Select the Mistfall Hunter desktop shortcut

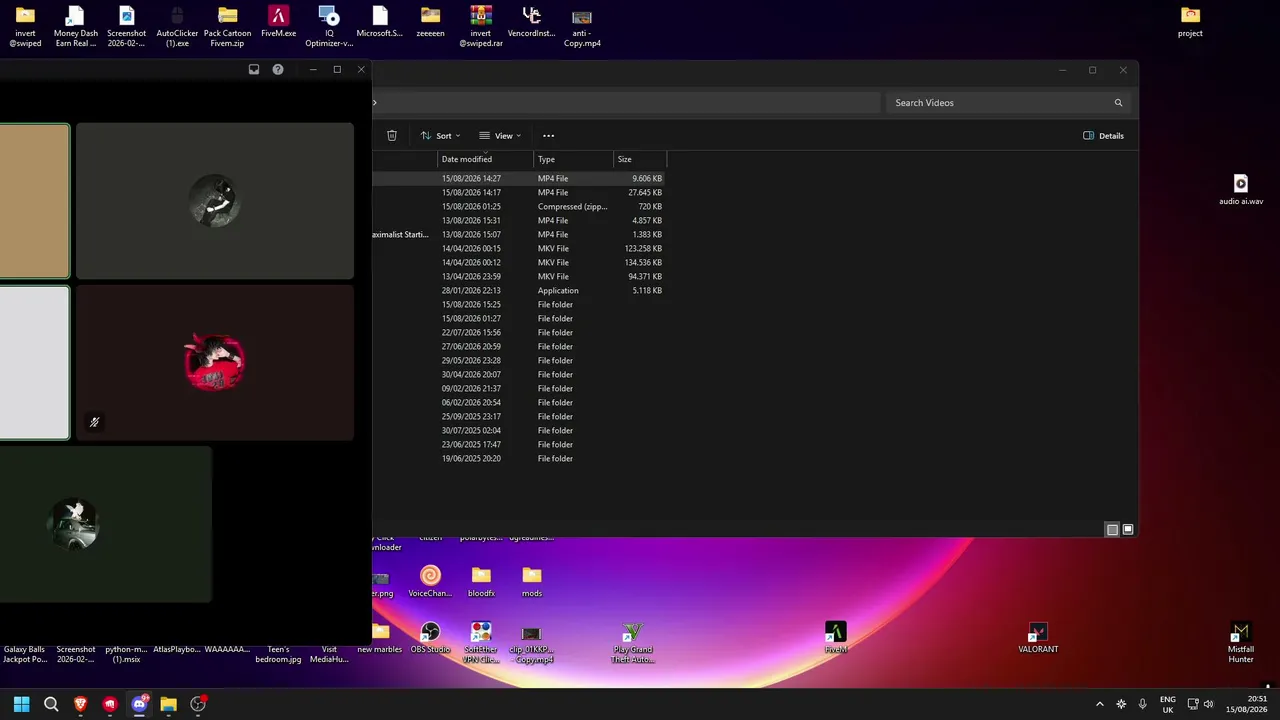tap(1241, 642)
